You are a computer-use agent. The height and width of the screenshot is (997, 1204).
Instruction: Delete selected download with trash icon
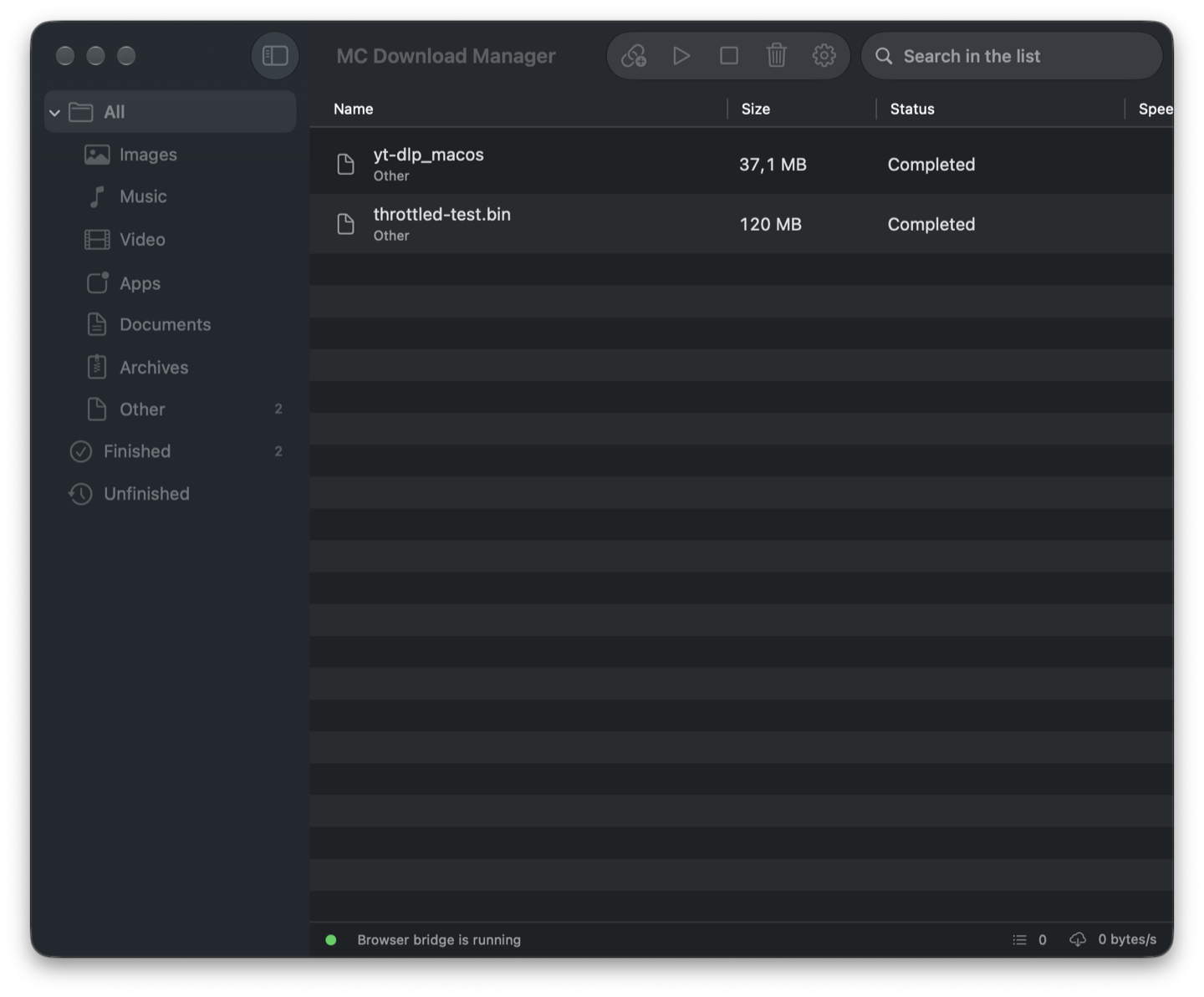click(x=777, y=56)
